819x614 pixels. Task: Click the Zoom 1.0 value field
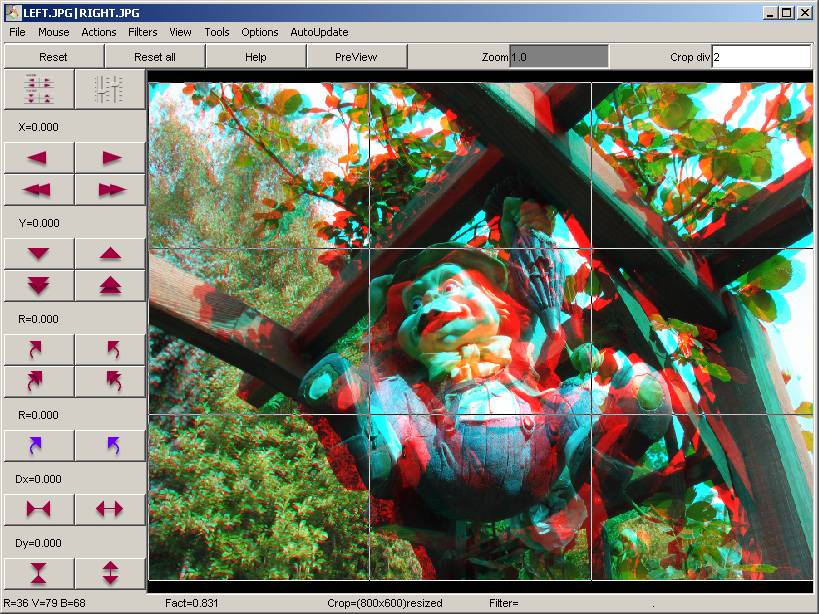559,57
